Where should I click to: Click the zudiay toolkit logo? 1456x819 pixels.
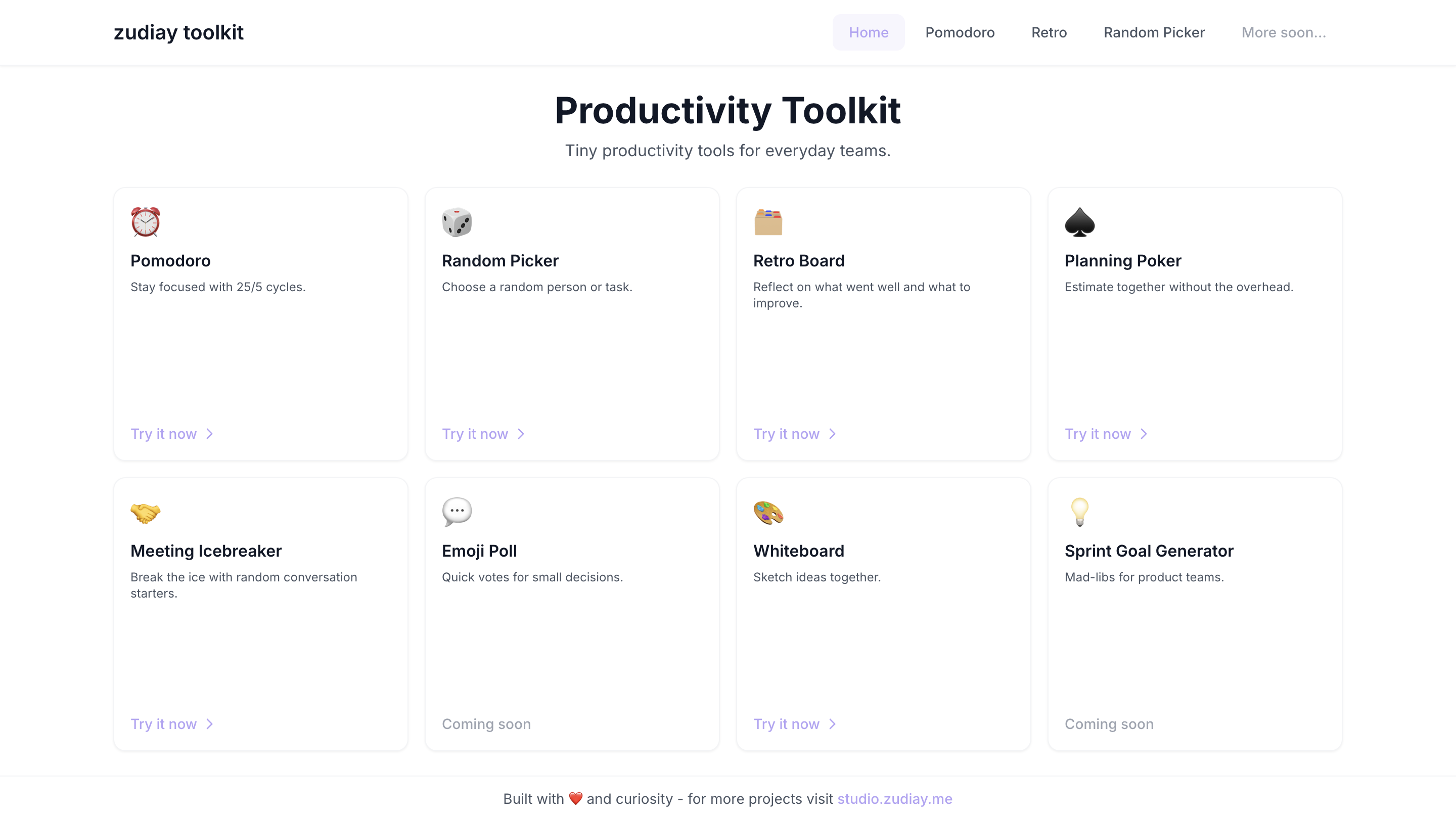click(x=178, y=32)
